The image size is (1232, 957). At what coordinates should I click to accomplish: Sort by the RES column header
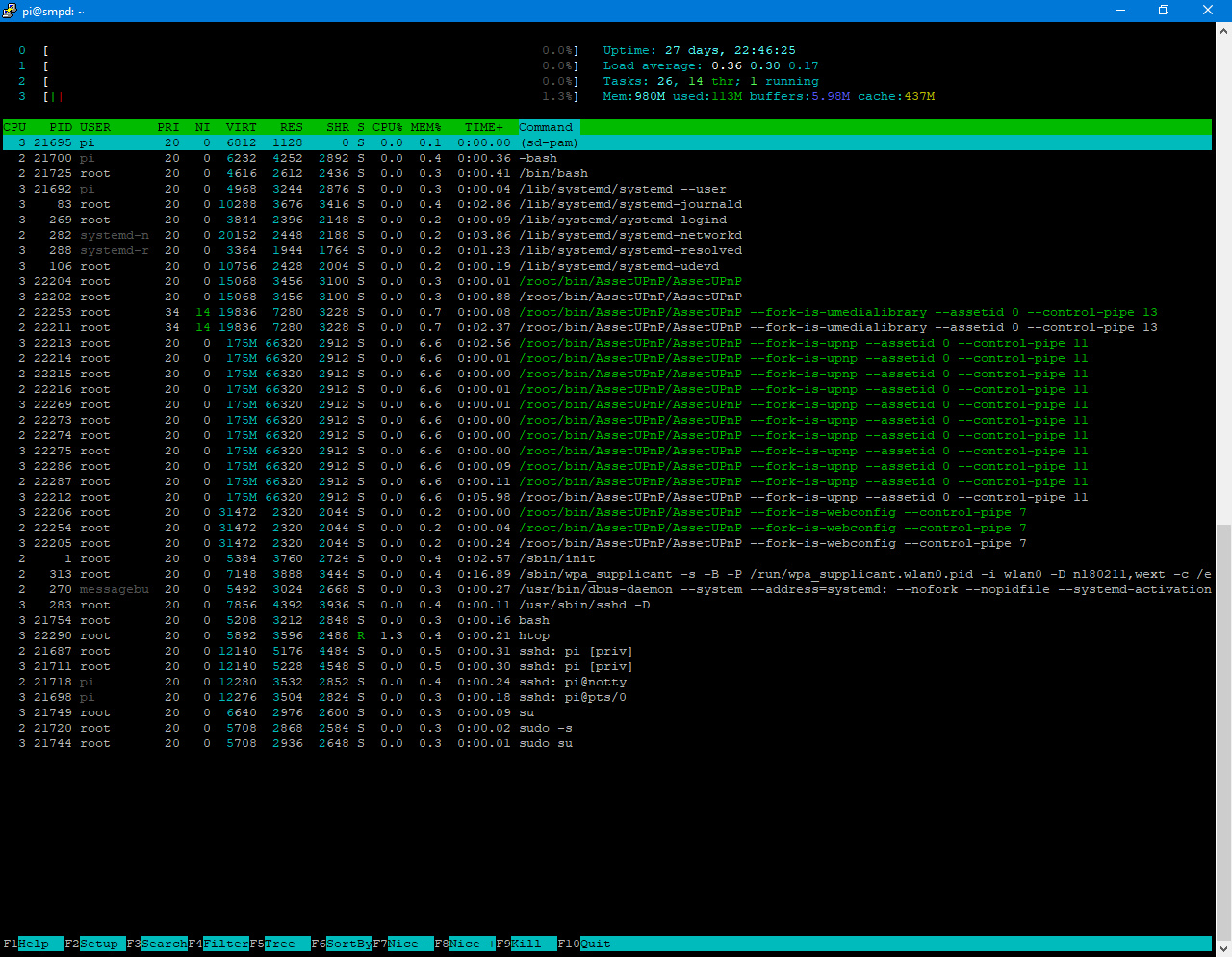[x=292, y=127]
